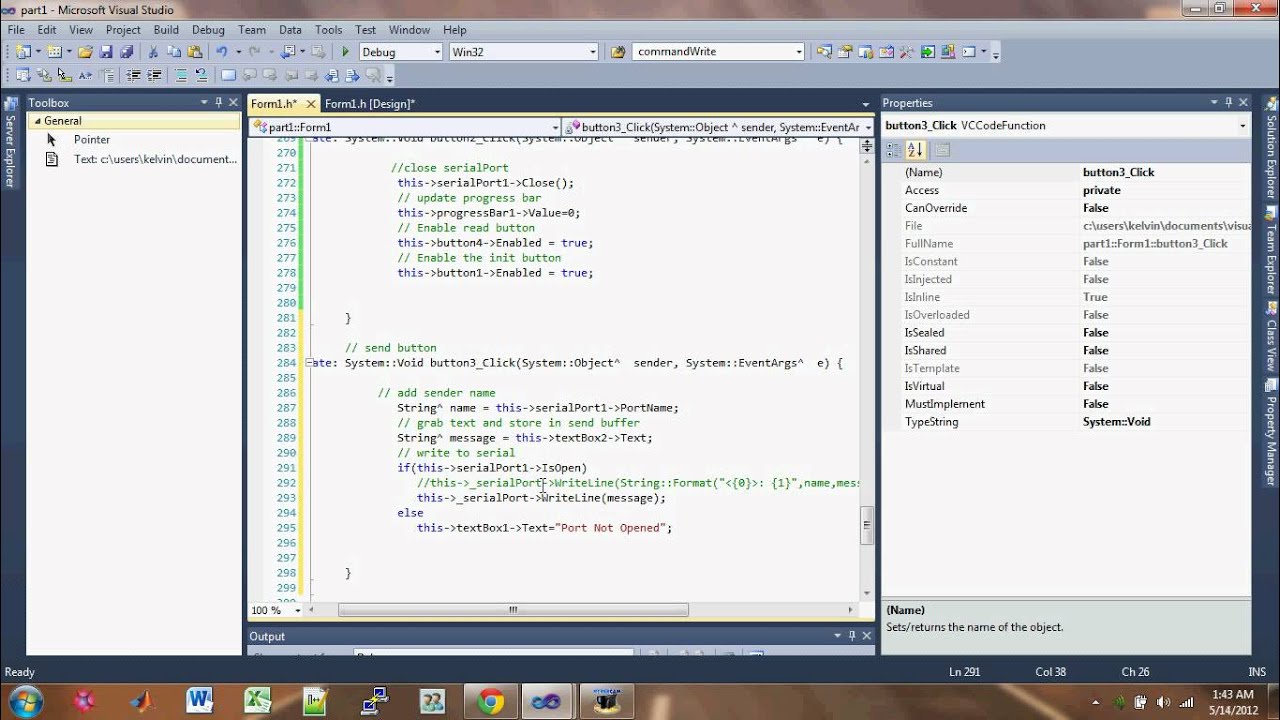Screen dimensions: 1280x720
Task: Open the Build menu
Action: (x=166, y=30)
